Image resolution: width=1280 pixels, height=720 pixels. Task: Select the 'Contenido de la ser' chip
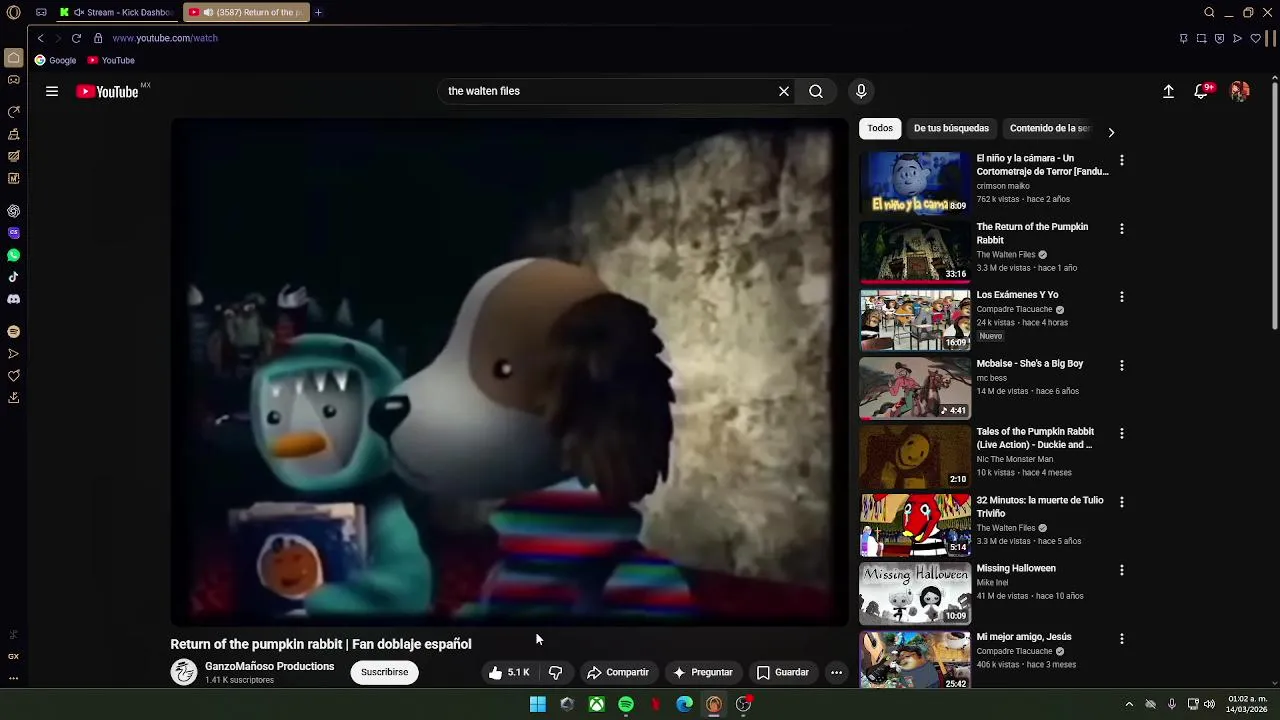pyautogui.click(x=1050, y=128)
